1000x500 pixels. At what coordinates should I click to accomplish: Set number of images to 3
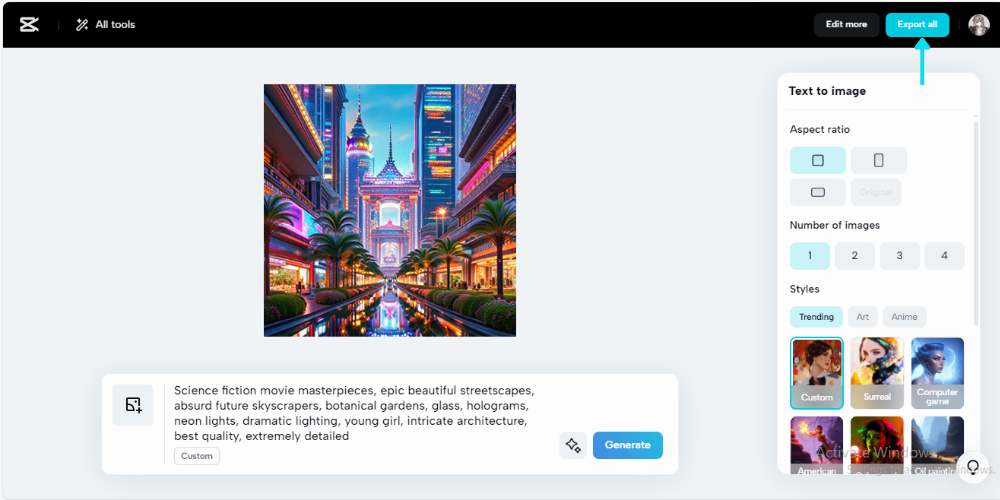pyautogui.click(x=899, y=256)
